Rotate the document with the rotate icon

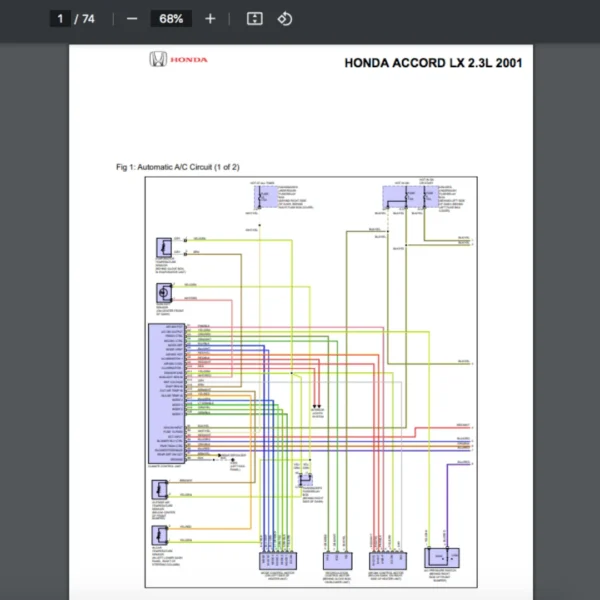pyautogui.click(x=285, y=19)
